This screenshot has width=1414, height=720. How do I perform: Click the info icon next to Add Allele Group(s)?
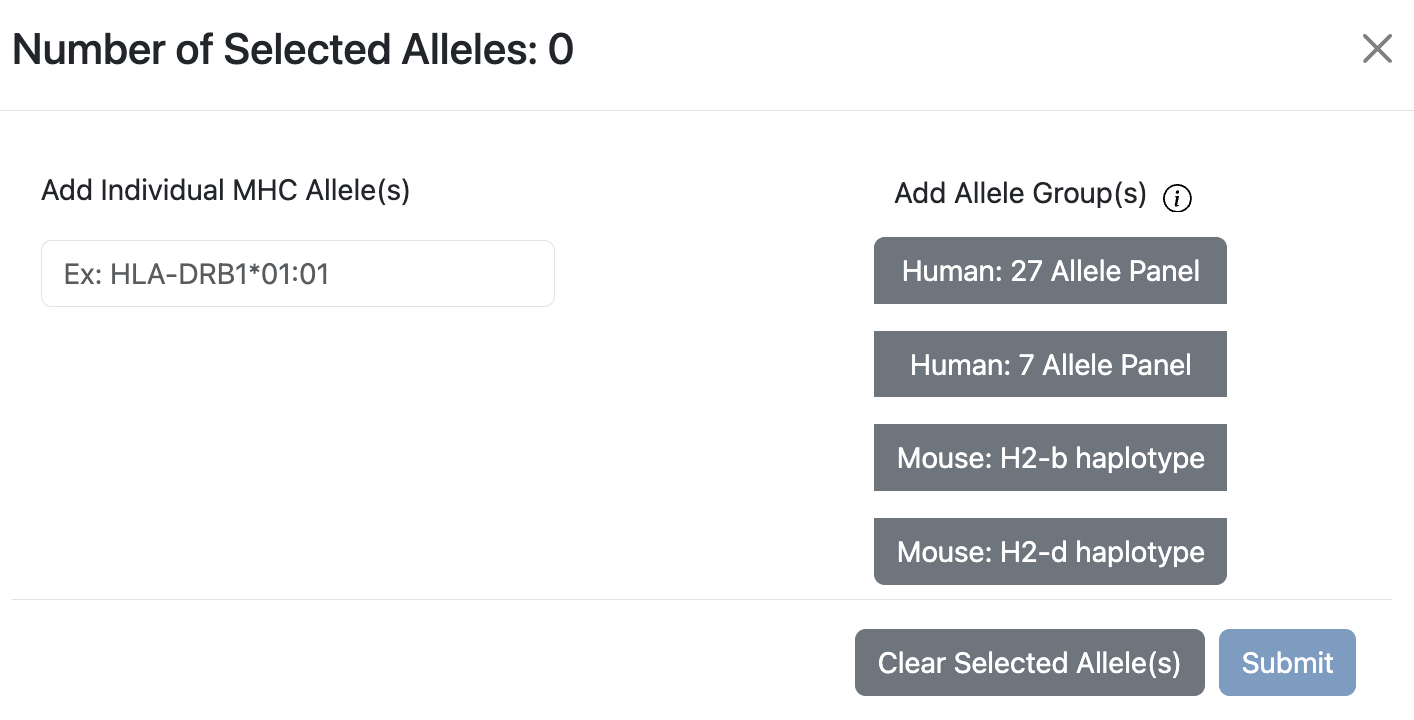1178,198
